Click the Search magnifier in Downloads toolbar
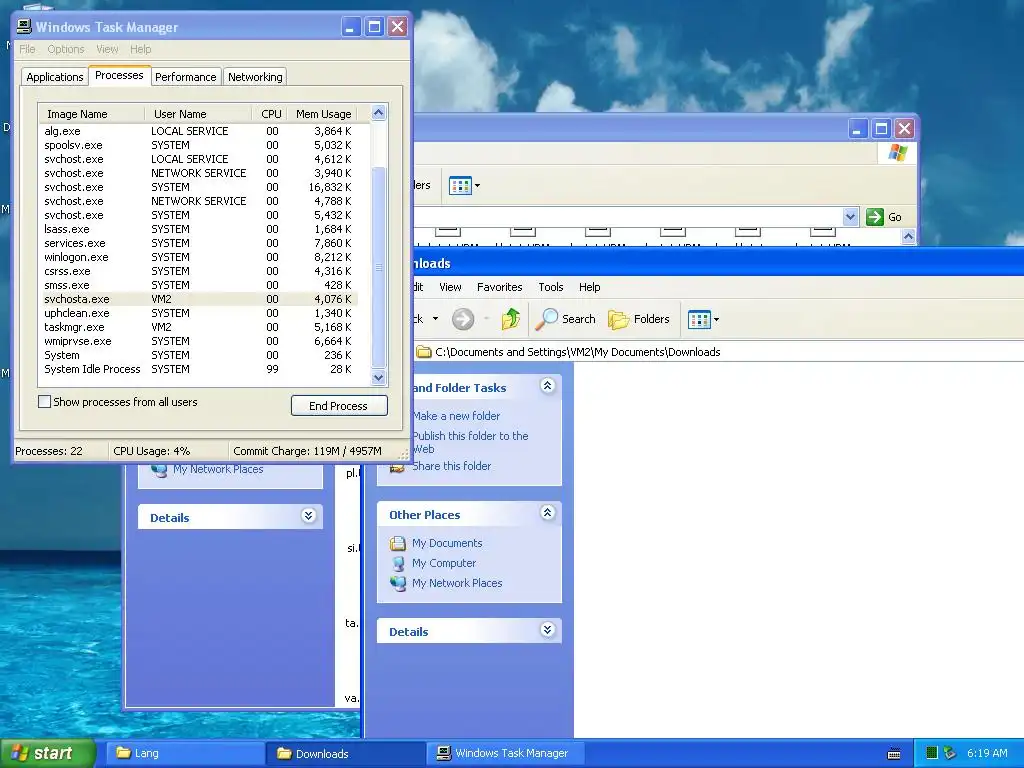This screenshot has width=1024, height=768. tap(547, 319)
